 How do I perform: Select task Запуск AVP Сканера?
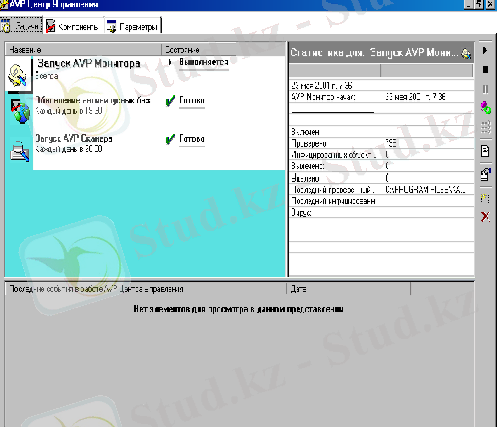[74, 139]
